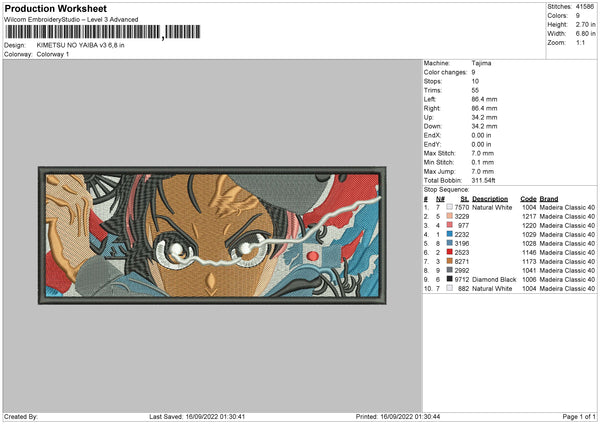Click thread code 1029

click(x=529, y=235)
